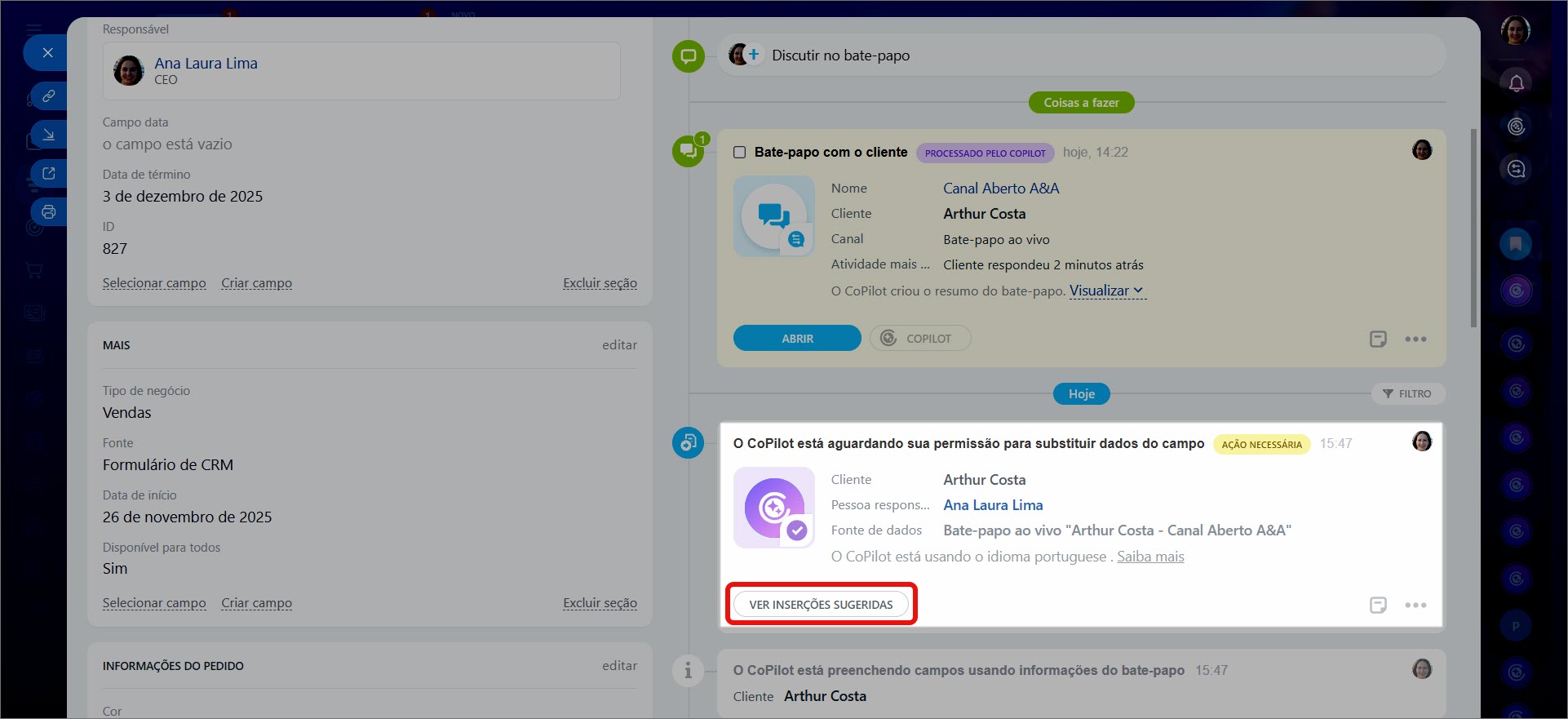Click the Discutir no bate-papo field
This screenshot has height=719, width=1568.
click(x=840, y=55)
